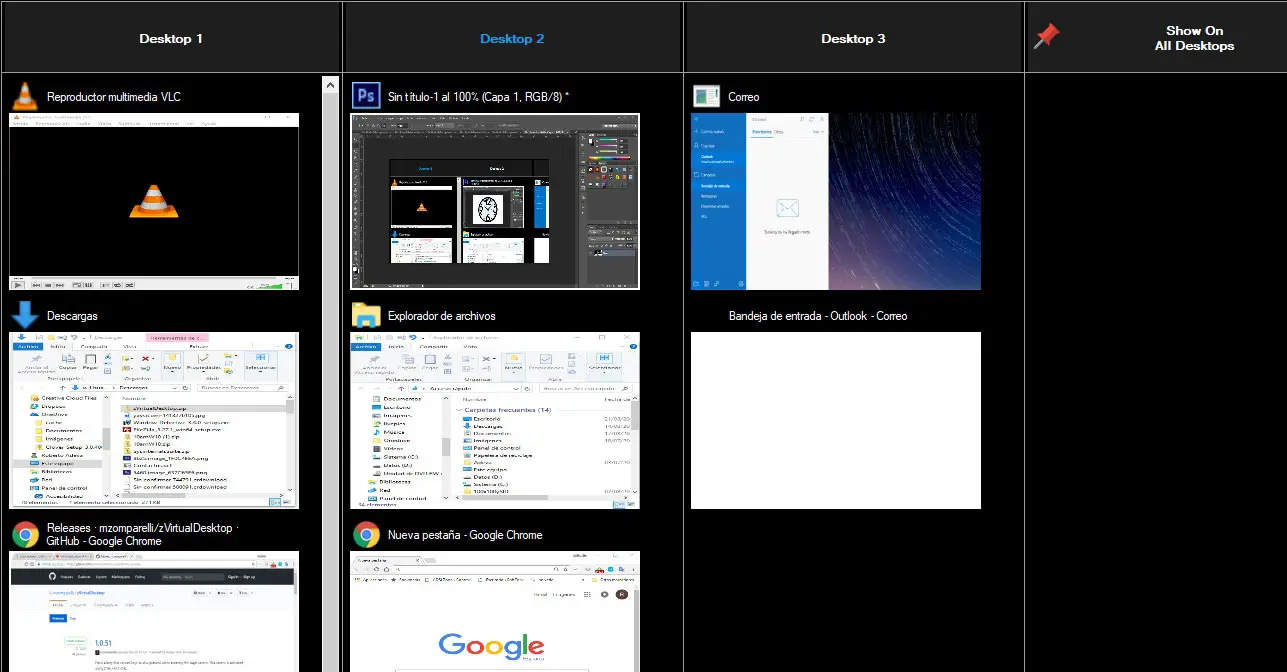Open the Google Nueva pestaña thumbnail
1287x672 pixels.
pos(495,611)
